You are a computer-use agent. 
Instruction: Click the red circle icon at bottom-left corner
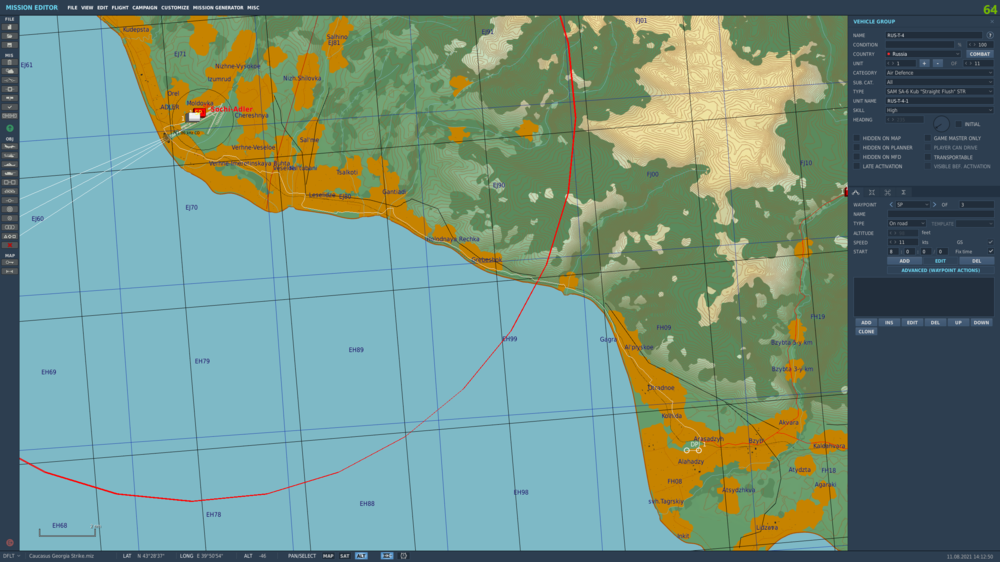click(x=10, y=543)
